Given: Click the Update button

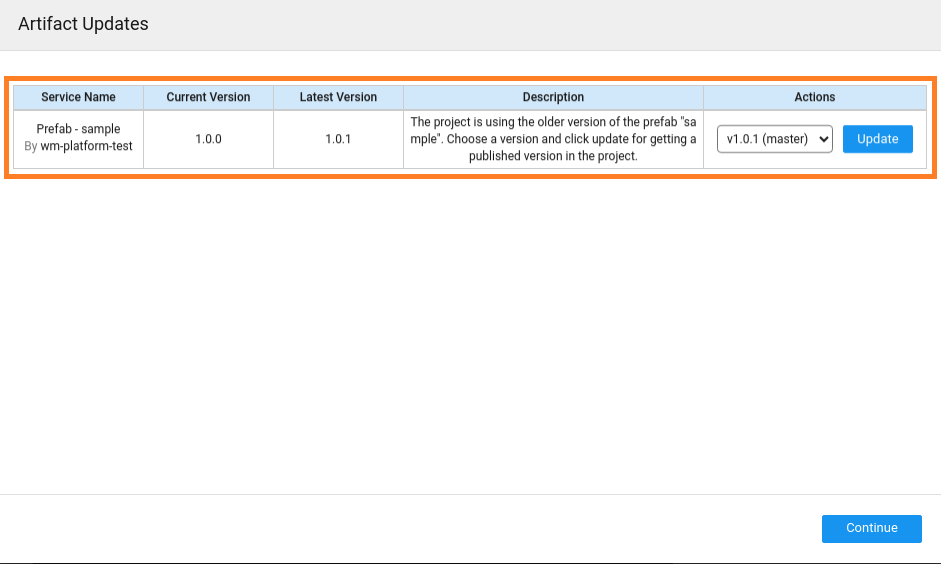Looking at the screenshot, I should click(877, 139).
